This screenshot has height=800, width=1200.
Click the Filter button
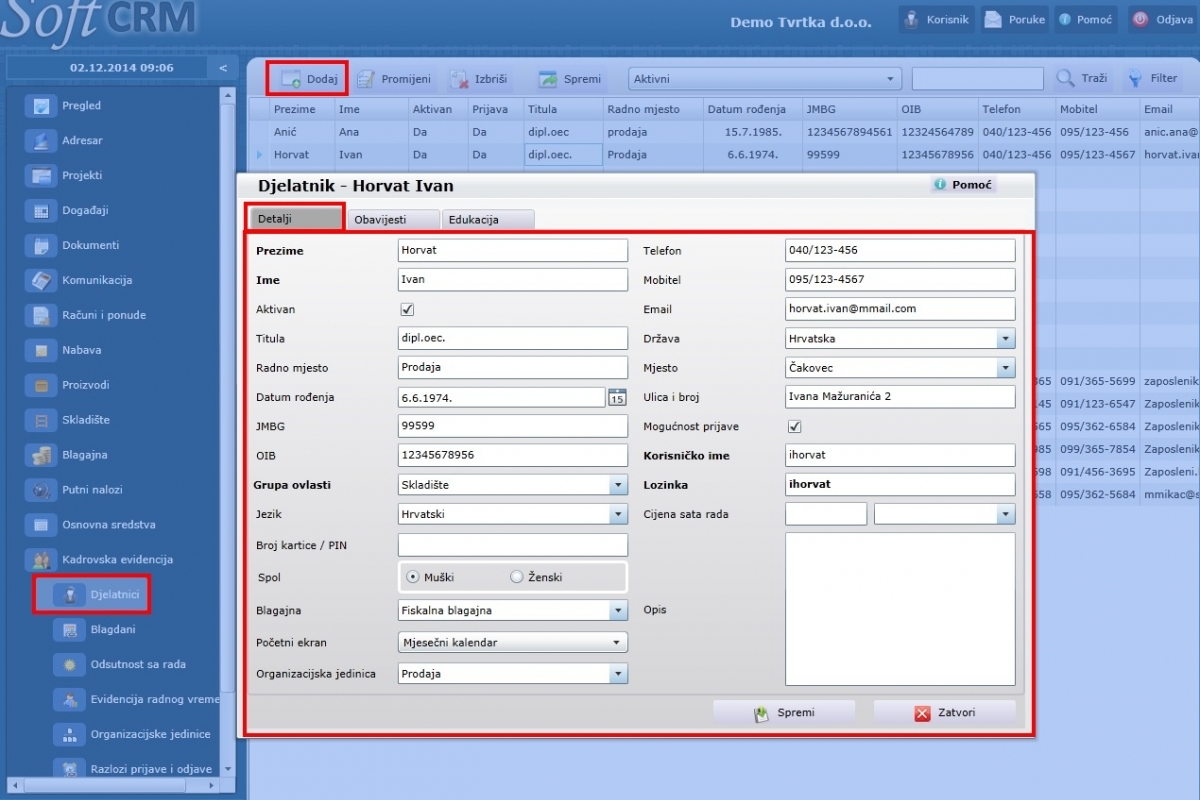click(x=1152, y=78)
